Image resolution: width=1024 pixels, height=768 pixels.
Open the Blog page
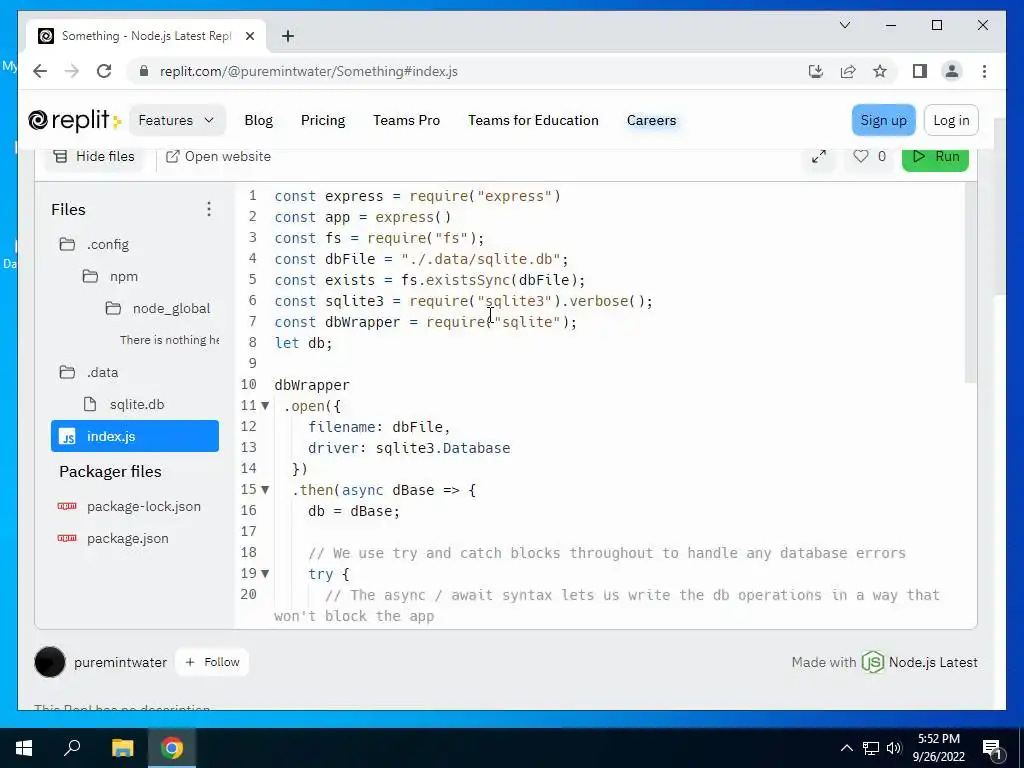[259, 120]
